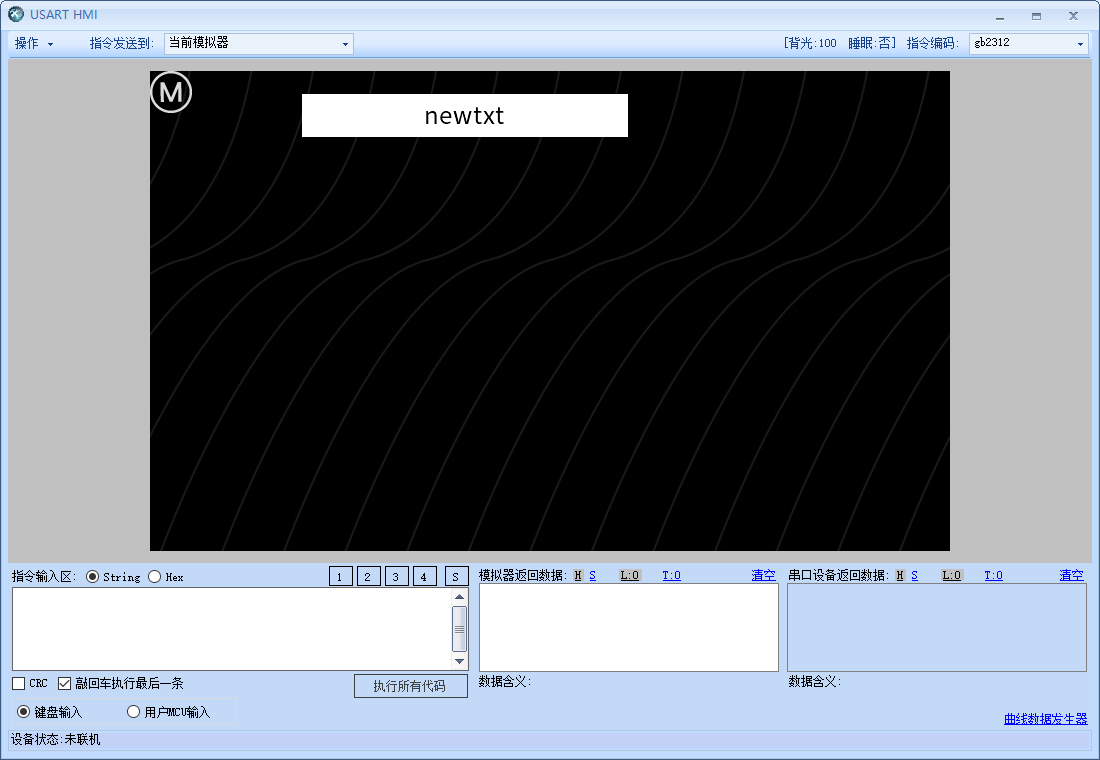The width and height of the screenshot is (1100, 760).
Task: Click the M logo on the simulator screen
Action: coord(170,91)
